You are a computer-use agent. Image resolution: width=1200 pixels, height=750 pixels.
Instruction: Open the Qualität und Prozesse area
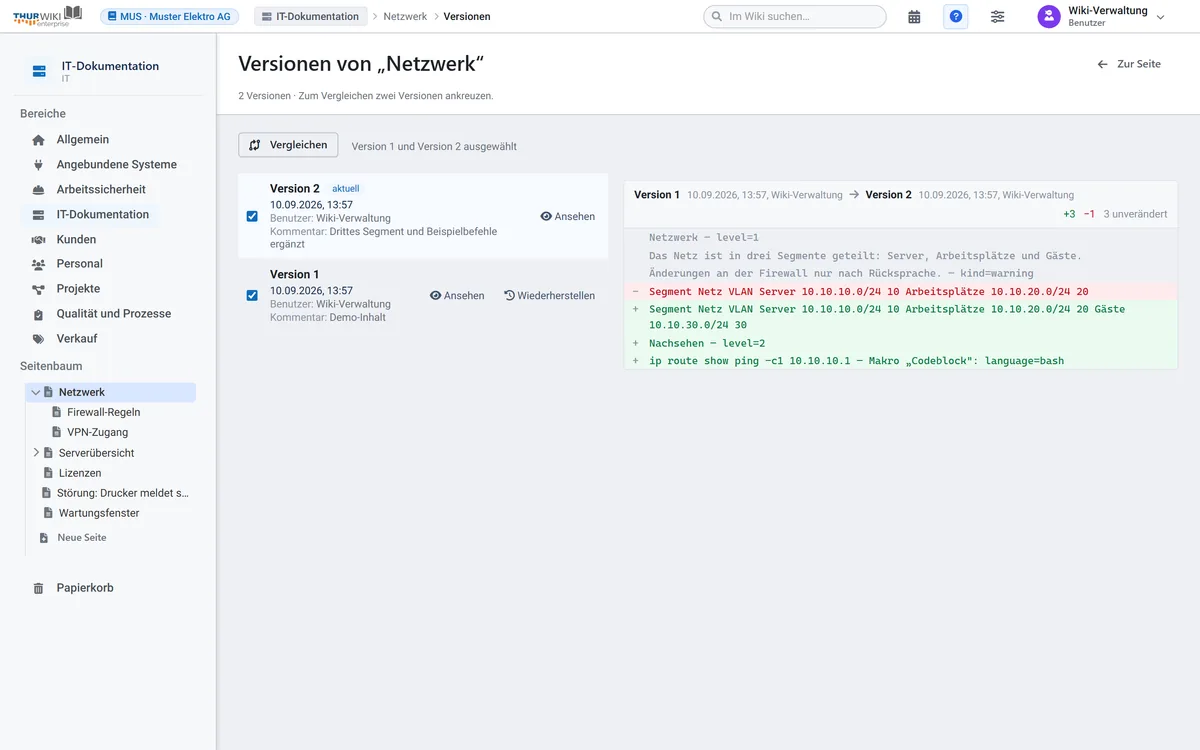(x=113, y=314)
